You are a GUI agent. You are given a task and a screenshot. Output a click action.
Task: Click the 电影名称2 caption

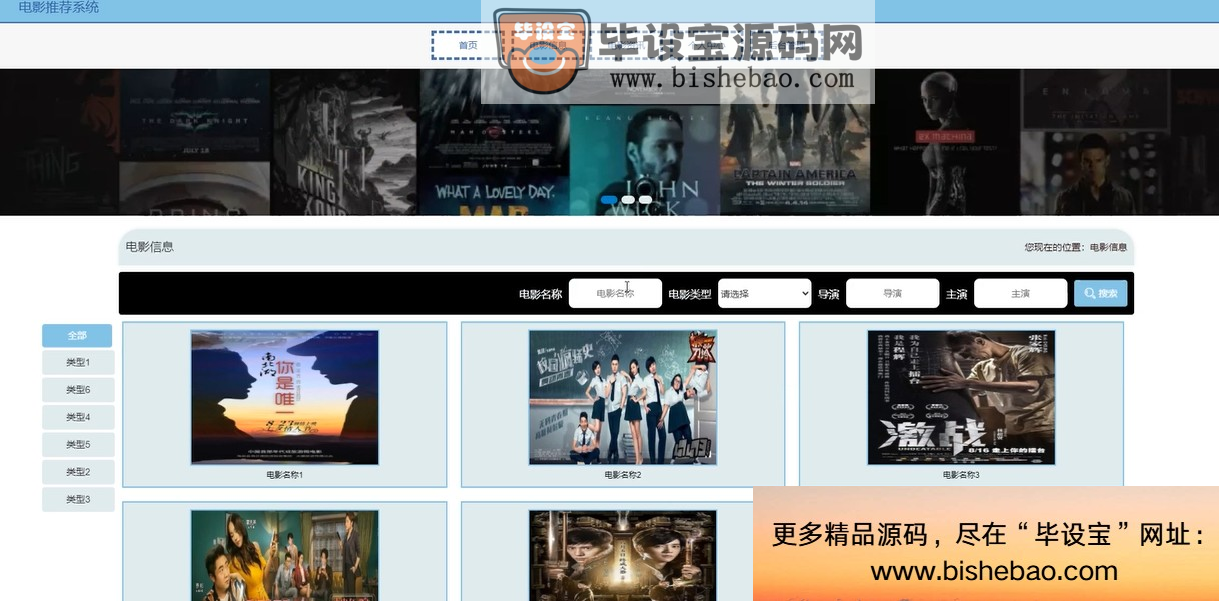pyautogui.click(x=623, y=475)
